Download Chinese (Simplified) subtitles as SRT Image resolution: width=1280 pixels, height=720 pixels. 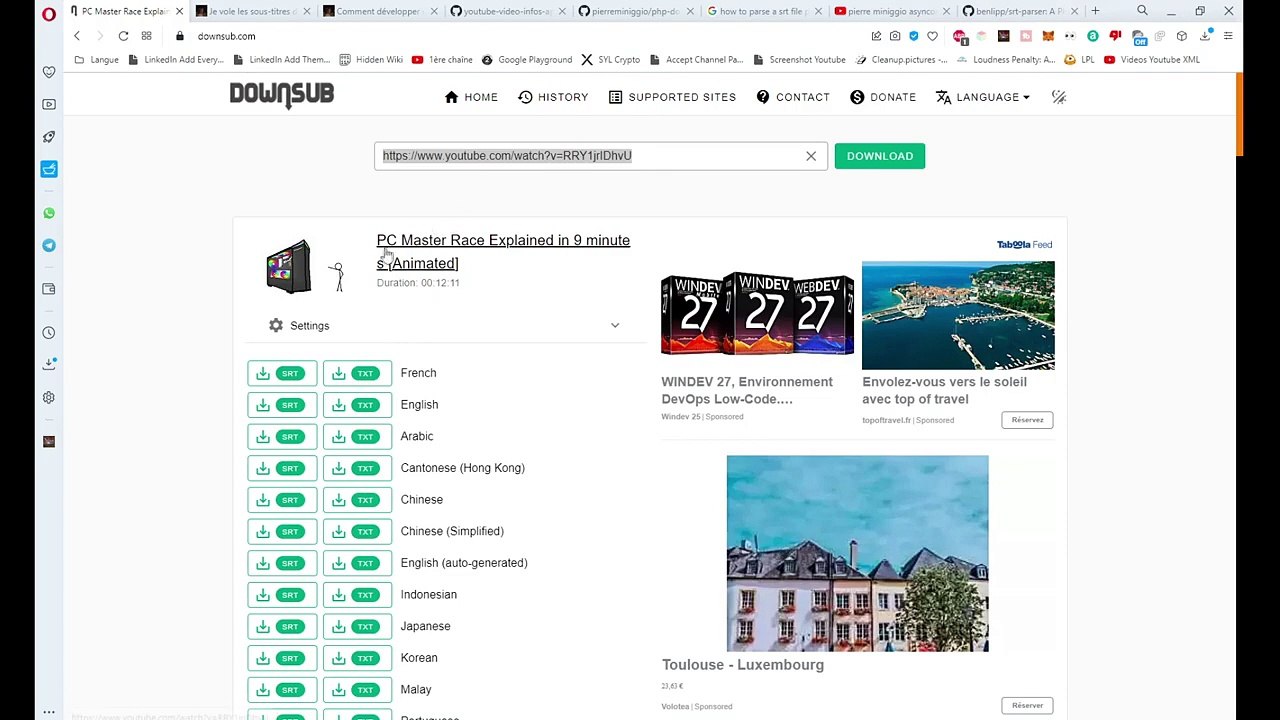click(x=282, y=531)
